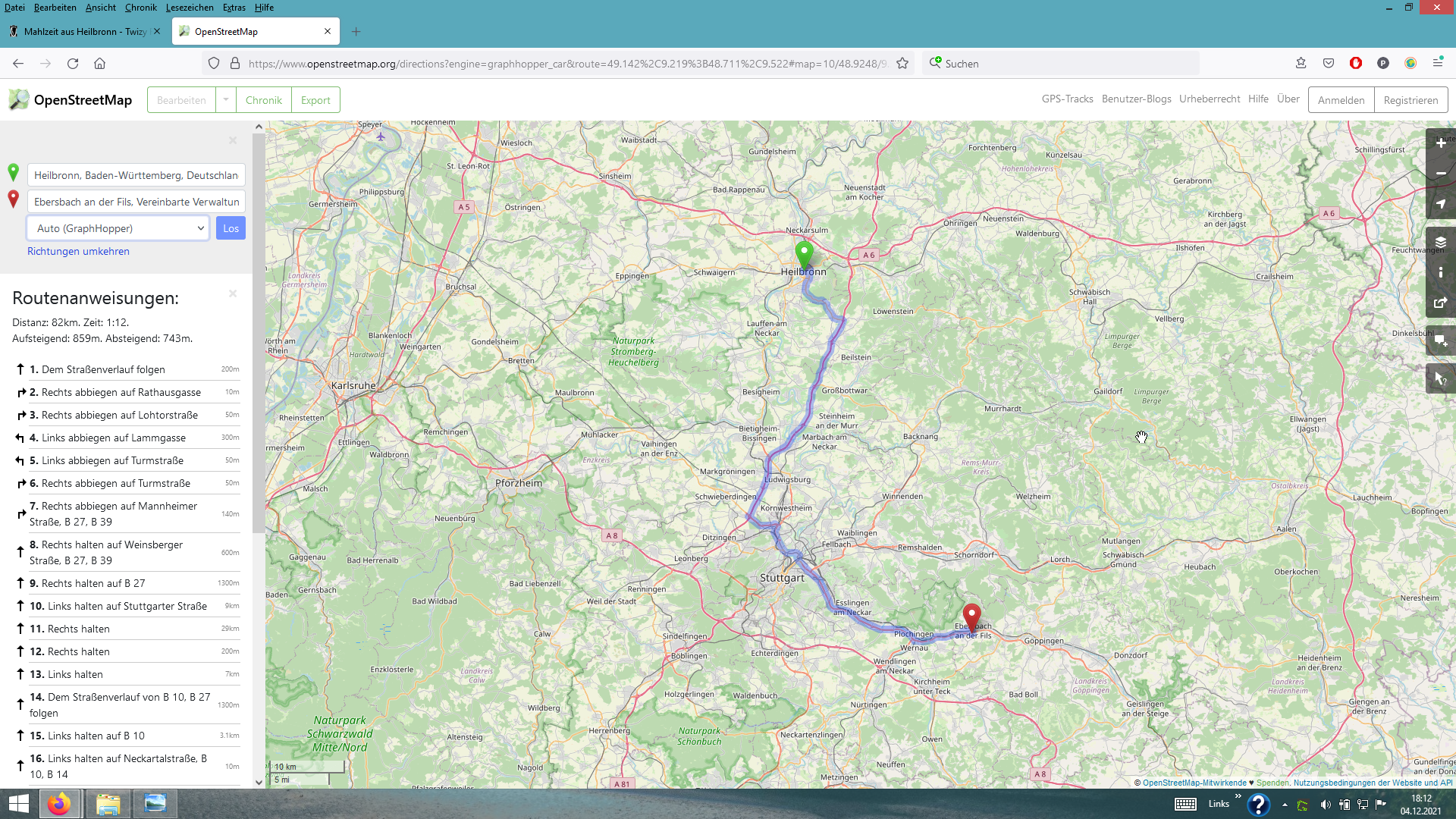Show my location on map

[1440, 204]
